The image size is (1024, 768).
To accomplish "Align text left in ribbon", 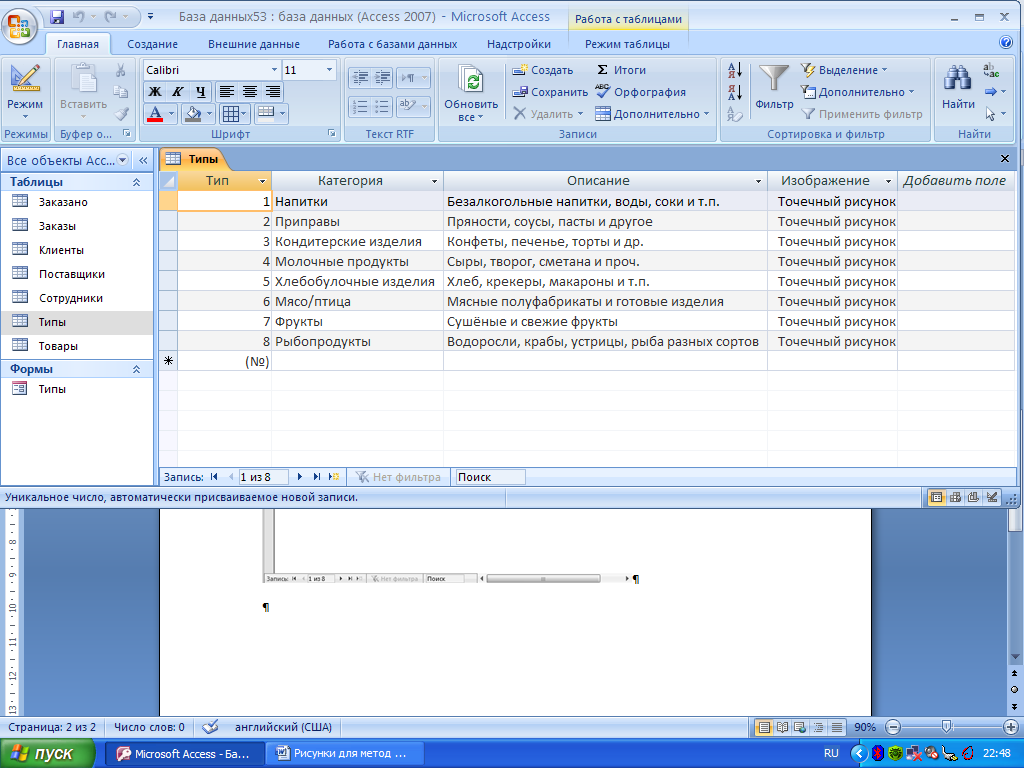I will [227, 91].
